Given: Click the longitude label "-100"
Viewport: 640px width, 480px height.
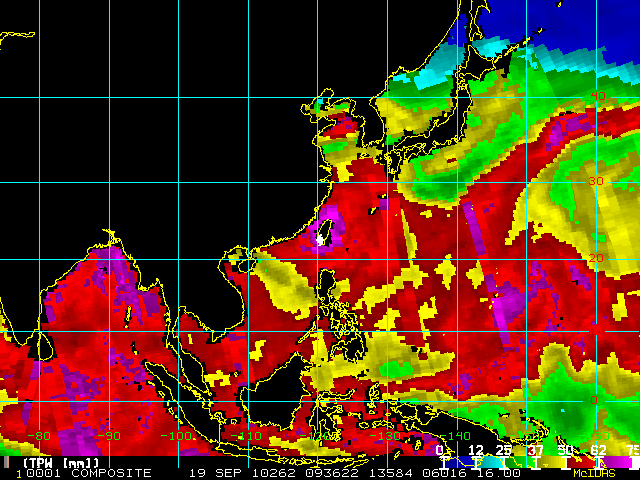Looking at the screenshot, I should [178, 436].
